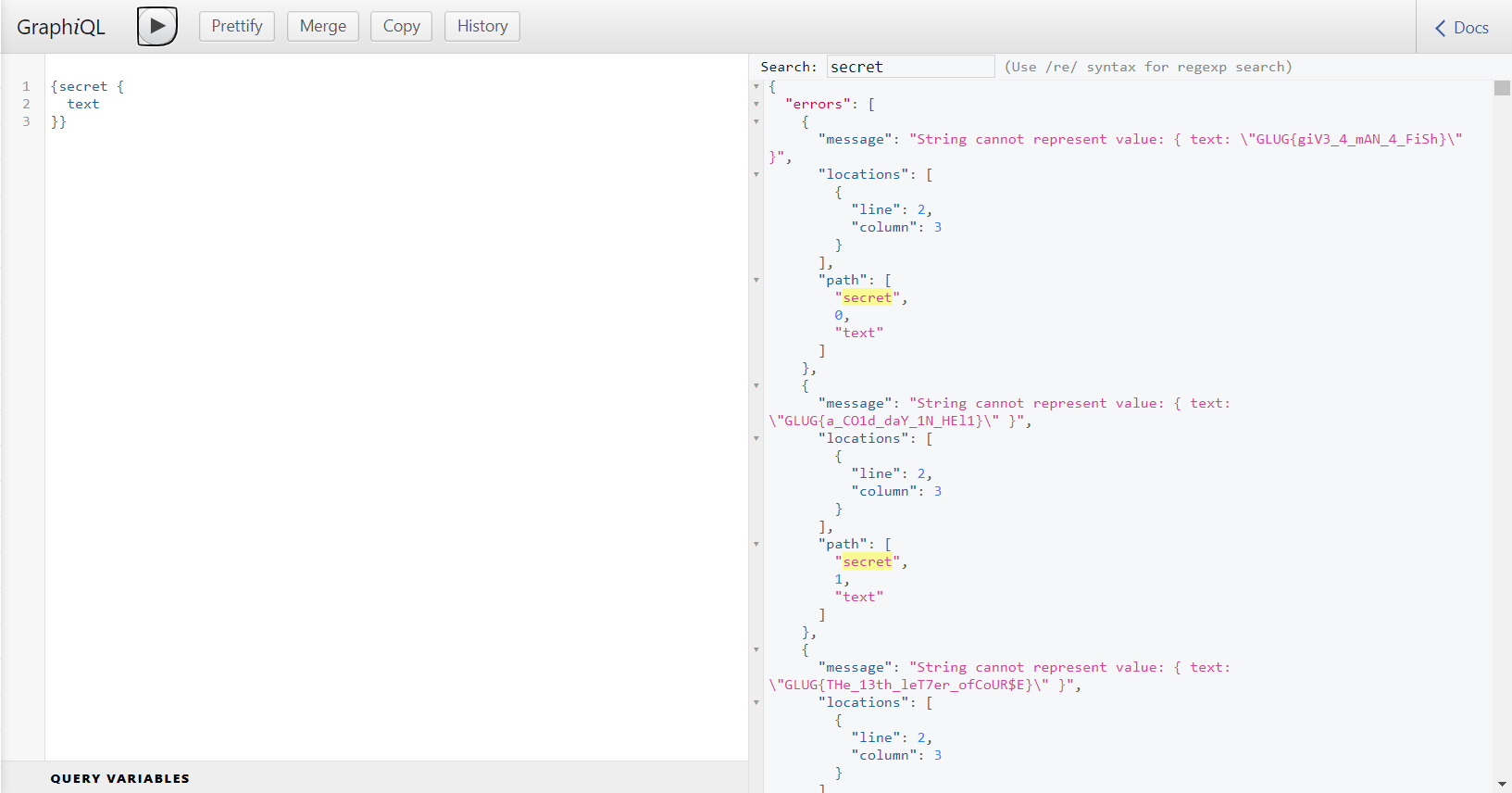Click the regexp search hint text
The width and height of the screenshot is (1512, 793).
(x=1148, y=67)
